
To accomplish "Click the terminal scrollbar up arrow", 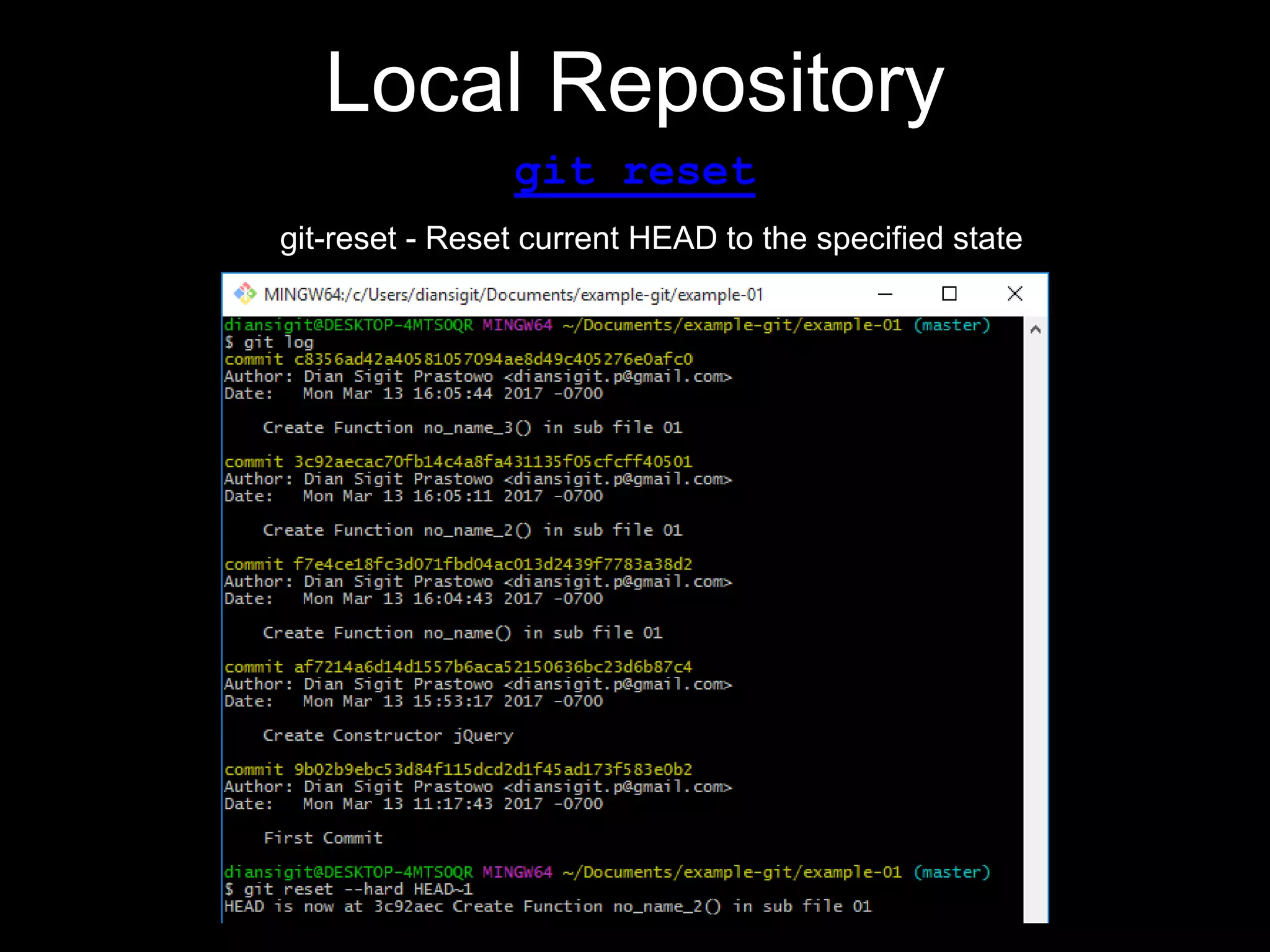I will tap(1035, 330).
